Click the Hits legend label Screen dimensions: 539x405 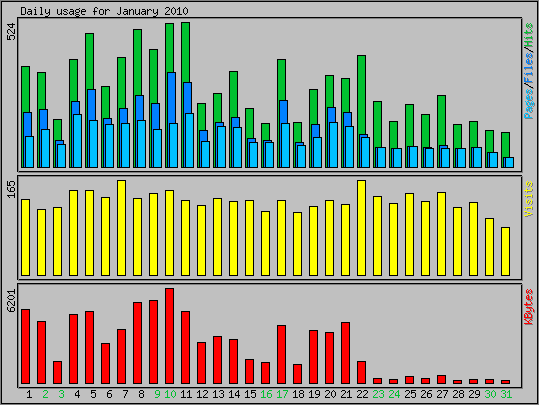pyautogui.click(x=529, y=36)
